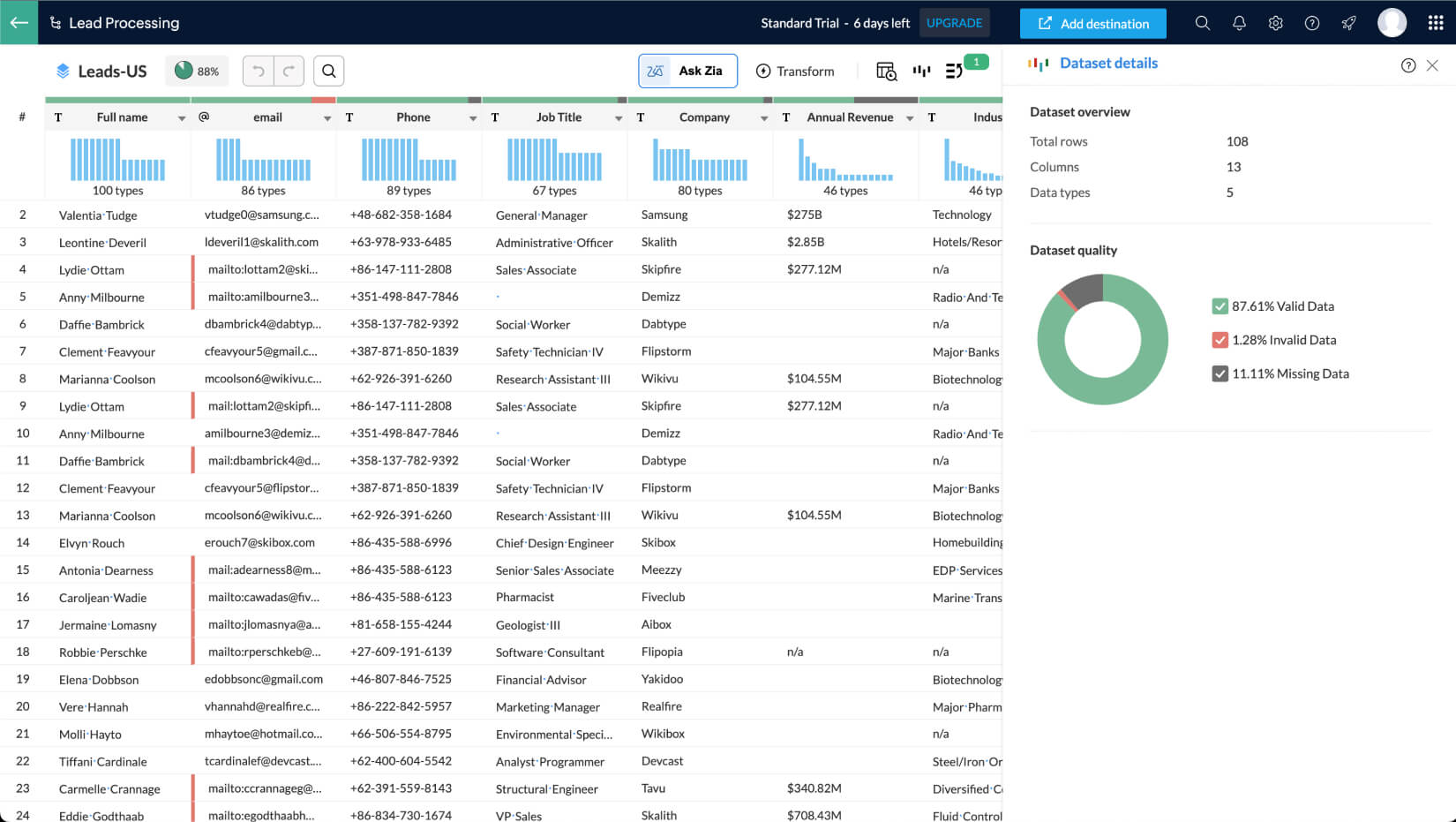Open the Transform menu
1456x822 pixels.
click(x=795, y=71)
